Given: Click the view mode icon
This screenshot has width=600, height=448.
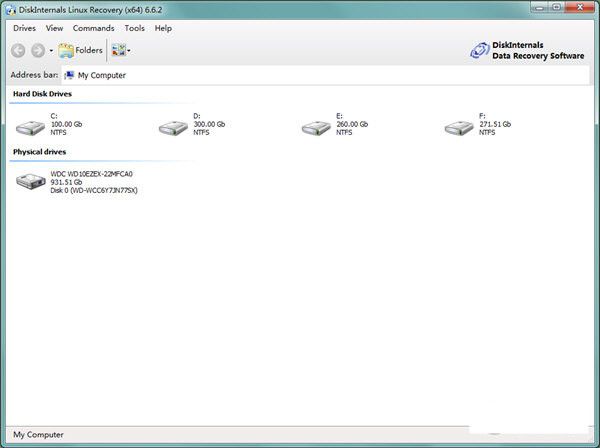Looking at the screenshot, I should tap(118, 50).
